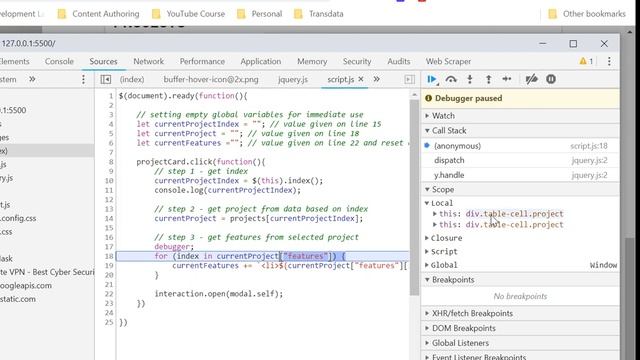Select y.handle call stack frame
The height and width of the screenshot is (360, 640).
[x=449, y=175]
